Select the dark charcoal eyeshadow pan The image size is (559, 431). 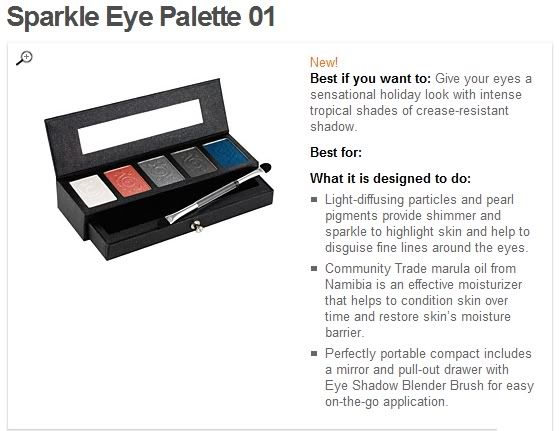(x=194, y=162)
